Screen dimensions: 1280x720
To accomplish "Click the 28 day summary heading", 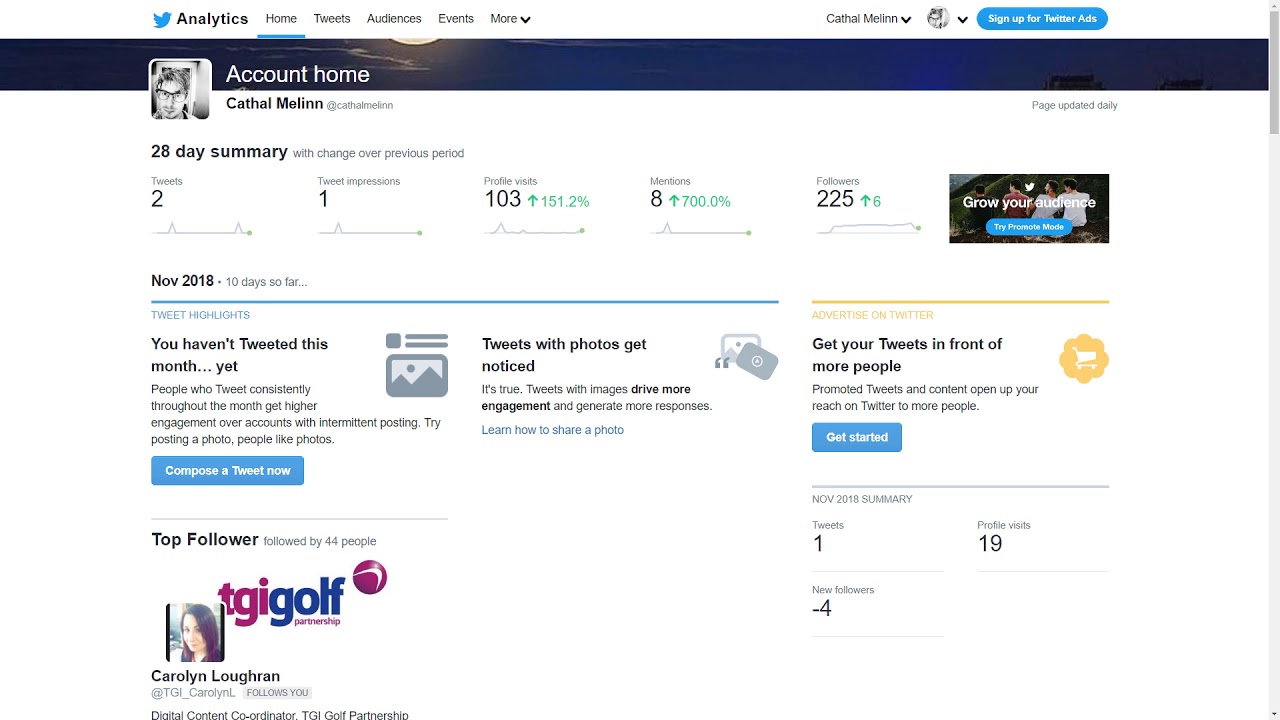I will 219,151.
